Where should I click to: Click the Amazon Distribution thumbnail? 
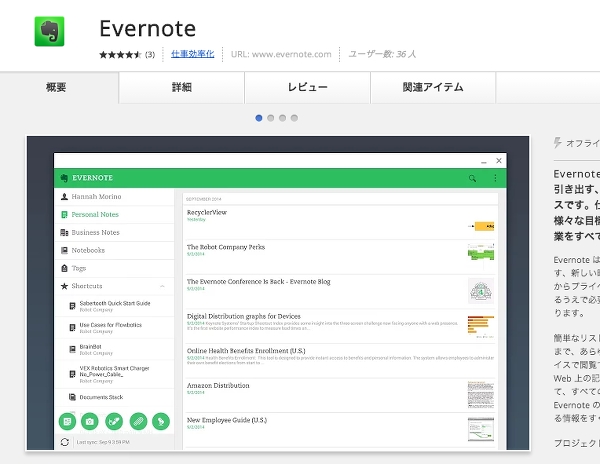(x=481, y=395)
